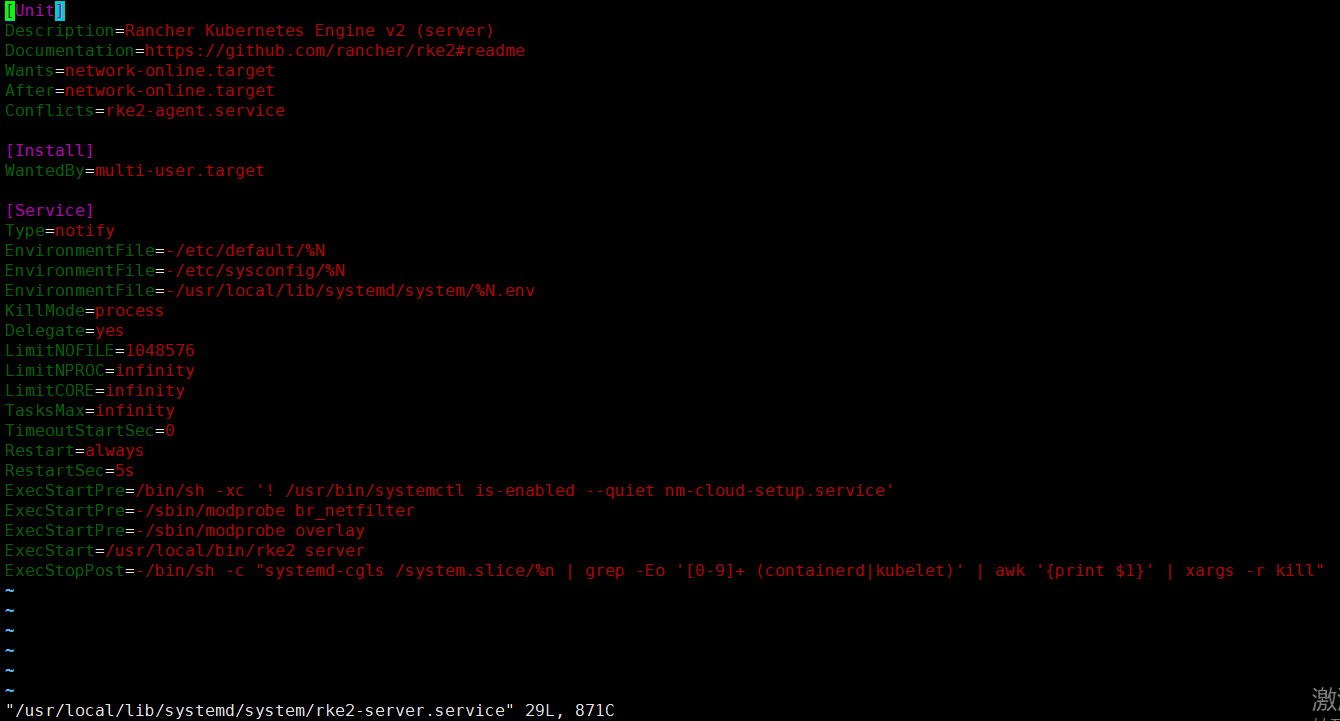Click the Delegate=yes setting
The image size is (1340, 721).
(65, 331)
